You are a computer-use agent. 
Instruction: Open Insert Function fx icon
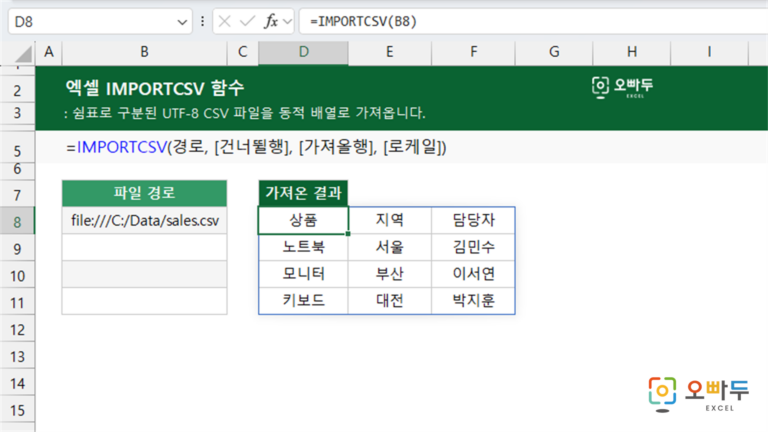click(271, 22)
